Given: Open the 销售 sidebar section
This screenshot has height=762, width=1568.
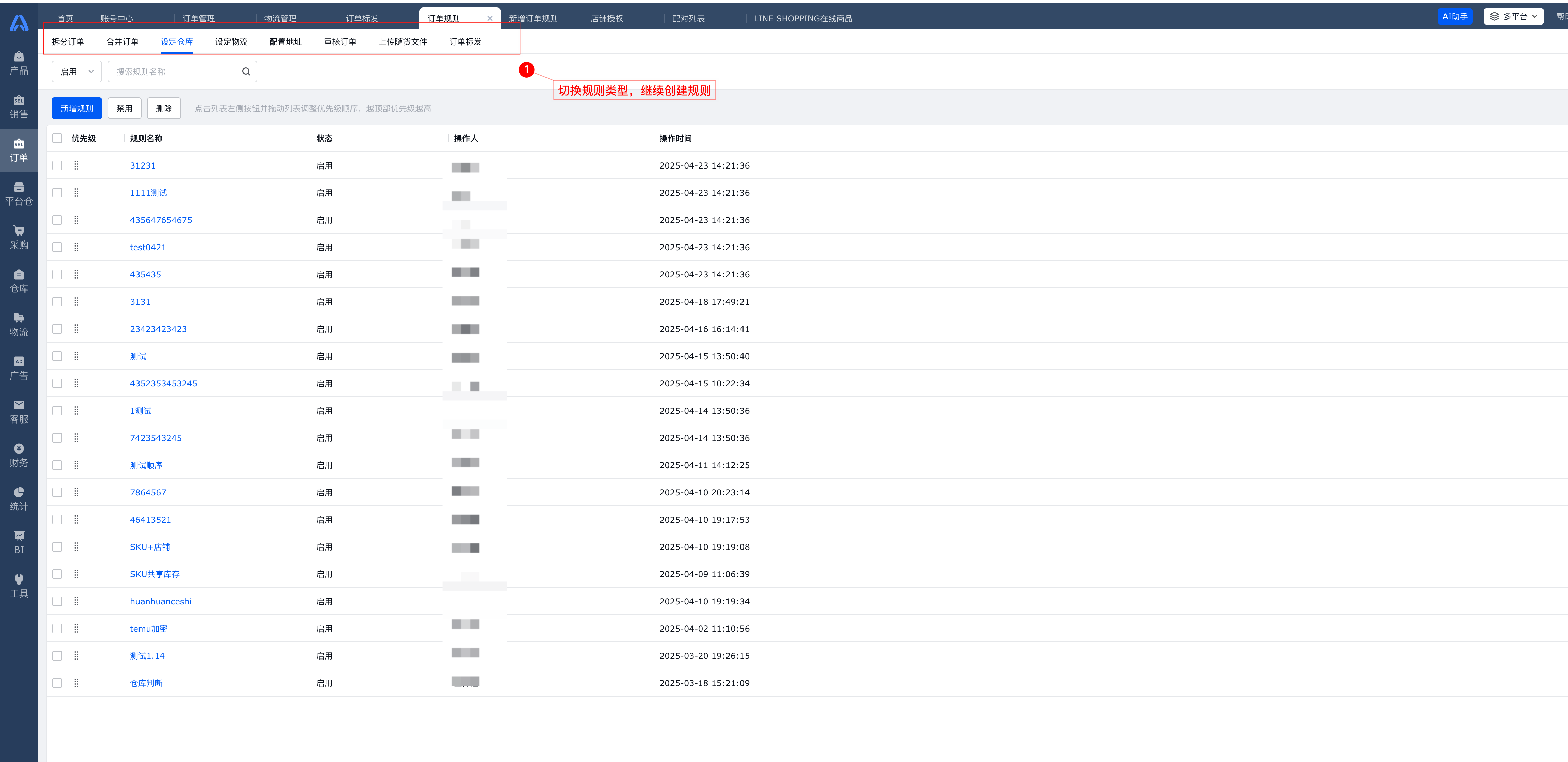Looking at the screenshot, I should pyautogui.click(x=19, y=107).
